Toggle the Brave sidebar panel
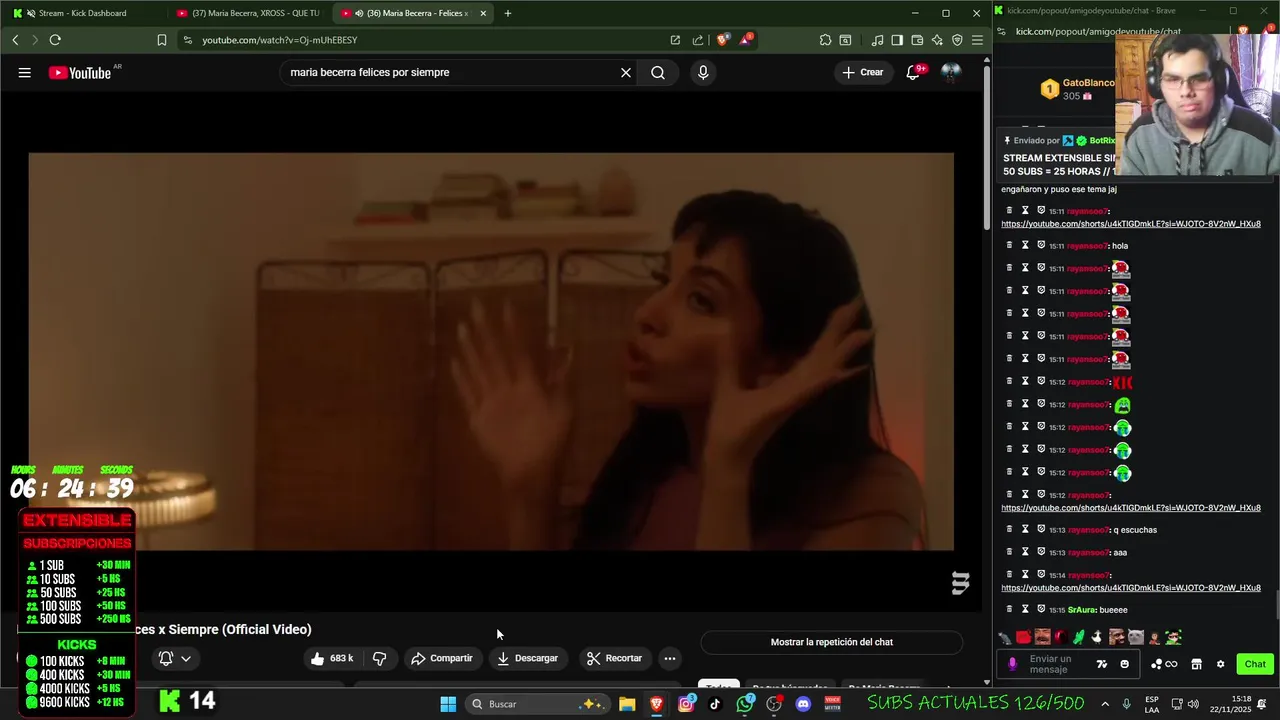 pyautogui.click(x=897, y=40)
